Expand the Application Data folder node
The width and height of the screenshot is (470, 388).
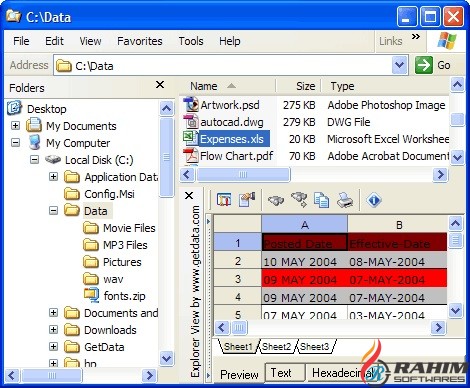click(x=53, y=176)
